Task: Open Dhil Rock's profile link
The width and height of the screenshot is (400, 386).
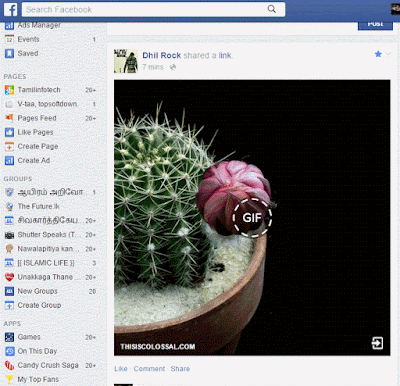Action: tap(162, 55)
